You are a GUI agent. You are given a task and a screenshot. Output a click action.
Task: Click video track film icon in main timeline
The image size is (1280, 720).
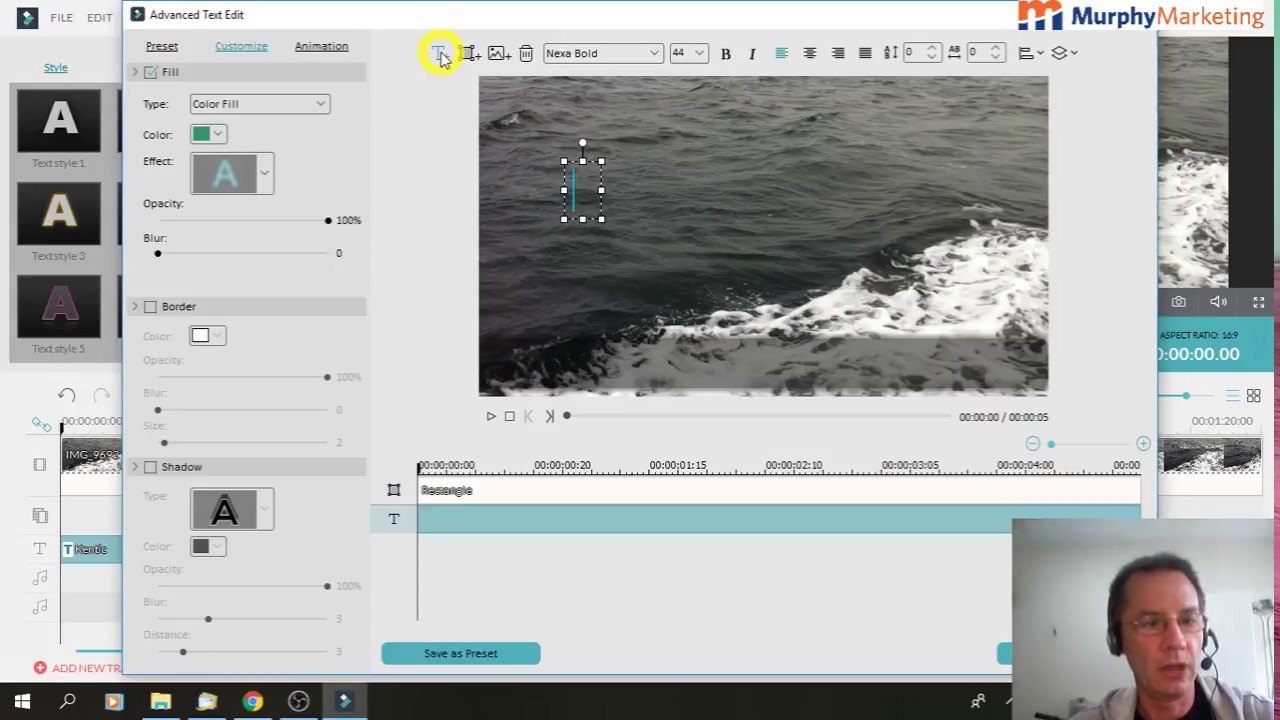40,465
